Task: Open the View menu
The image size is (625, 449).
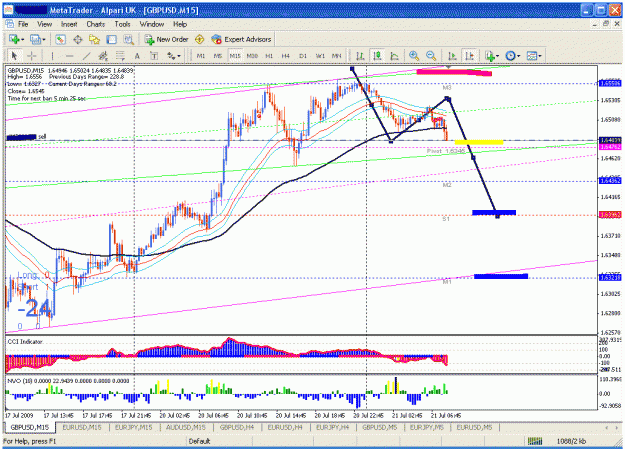Action: [x=45, y=24]
